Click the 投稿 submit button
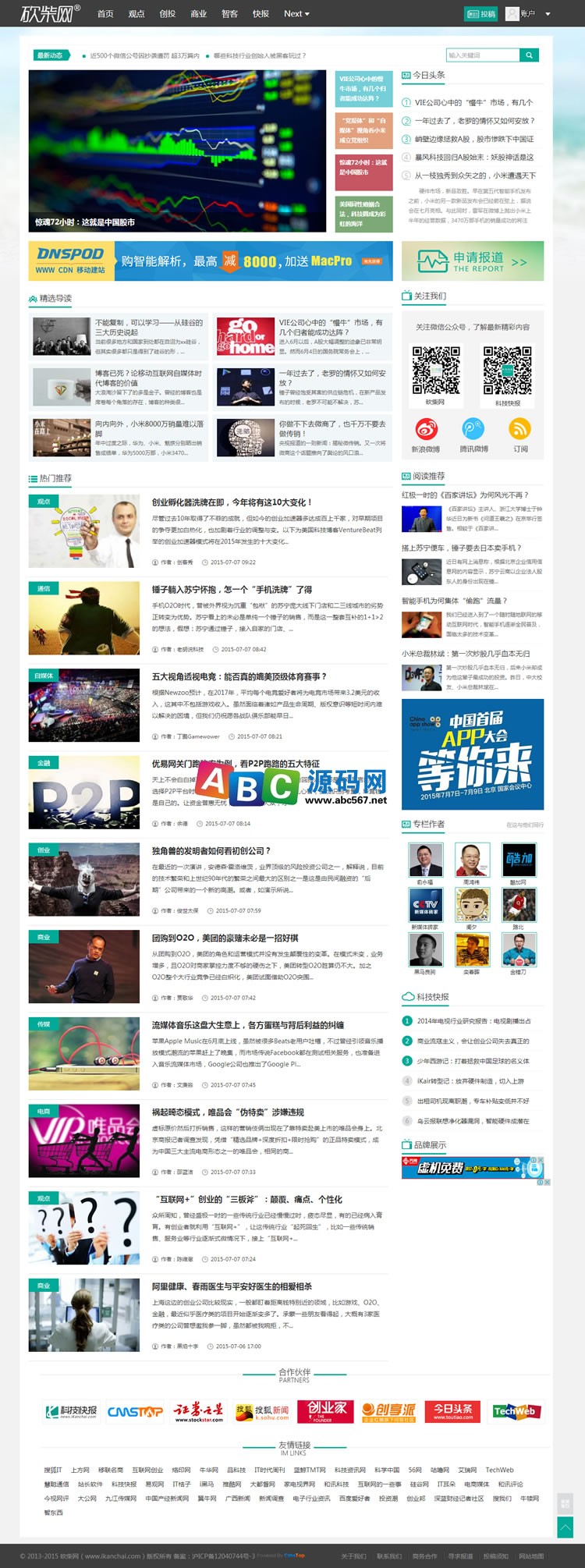The image size is (585, 1568). coord(481,14)
